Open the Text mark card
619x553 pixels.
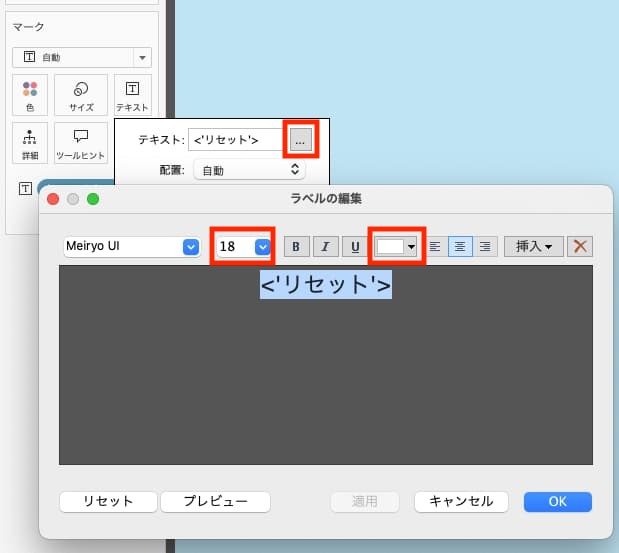click(133, 94)
